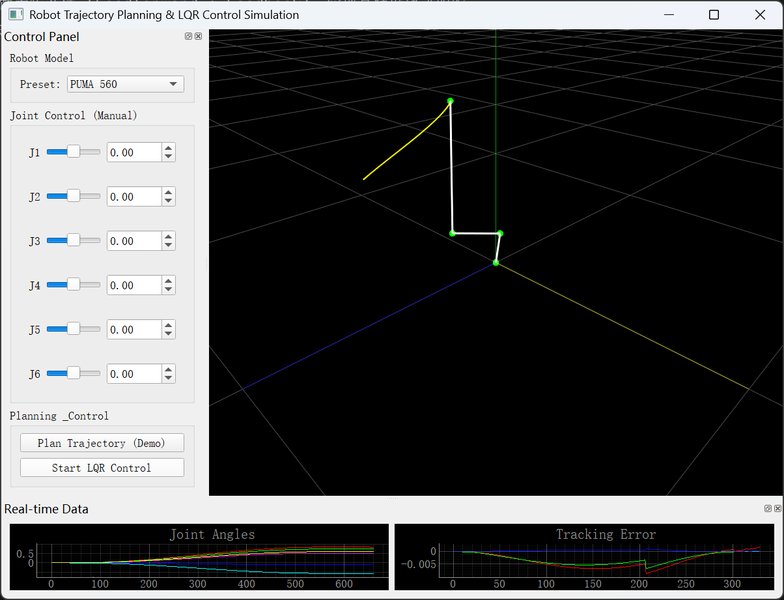Focus the J5 angle input field
Screen dimensions: 784x600
[x=133, y=329]
